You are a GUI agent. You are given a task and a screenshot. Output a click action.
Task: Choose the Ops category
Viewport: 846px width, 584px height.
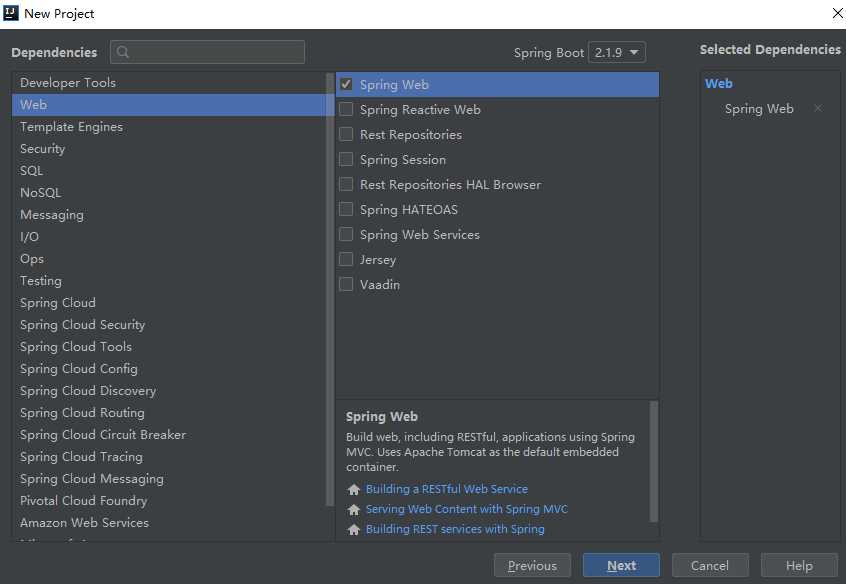pyautogui.click(x=169, y=259)
